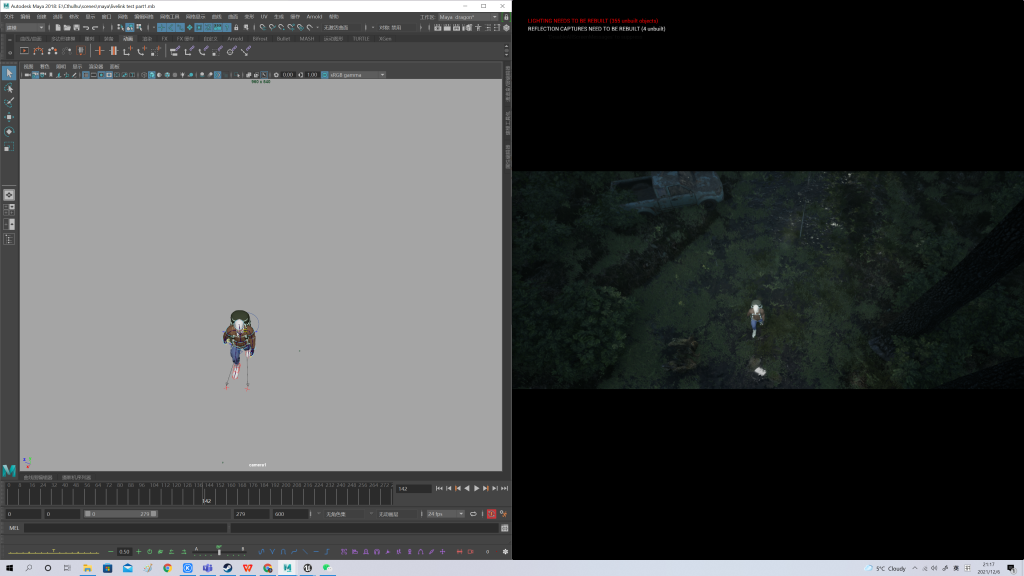The width and height of the screenshot is (1024, 576).
Task: Open the Arnold menu in Maya menu bar
Action: (314, 17)
